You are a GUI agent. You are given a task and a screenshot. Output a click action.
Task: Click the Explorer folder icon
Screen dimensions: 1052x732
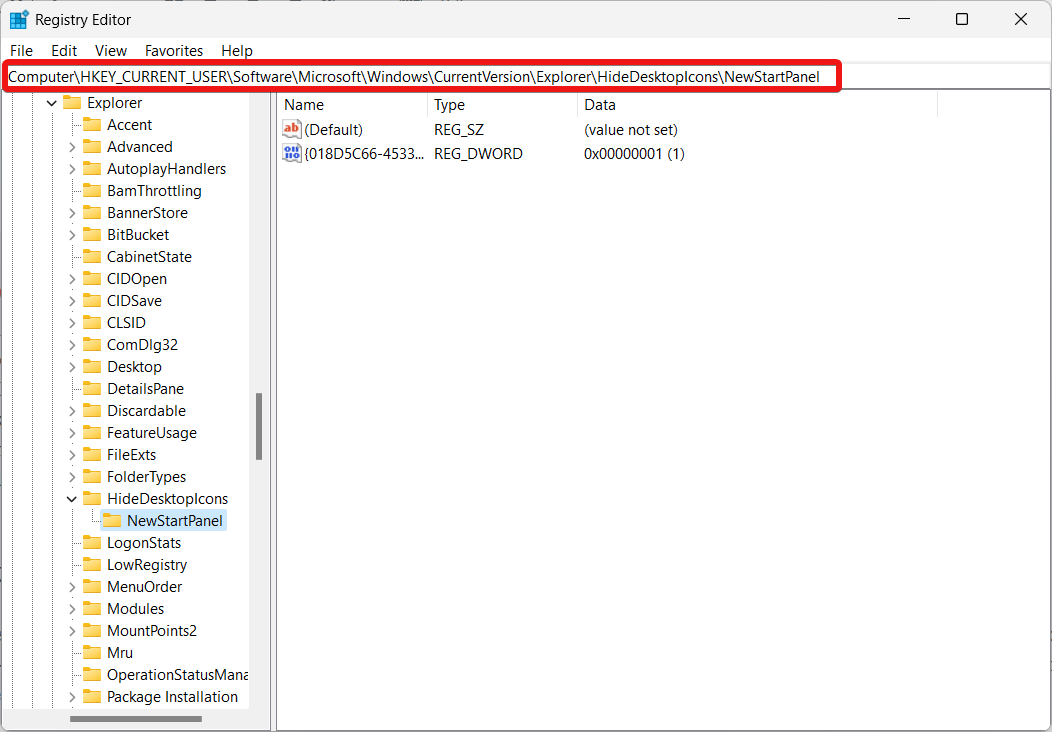(72, 103)
